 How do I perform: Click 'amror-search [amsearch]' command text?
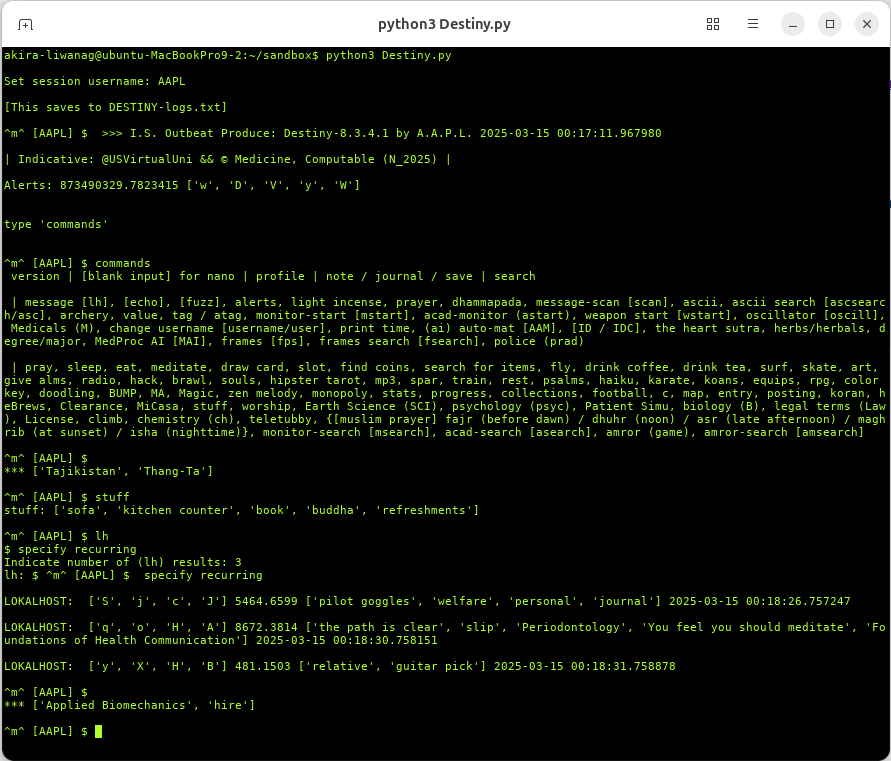[784, 433]
